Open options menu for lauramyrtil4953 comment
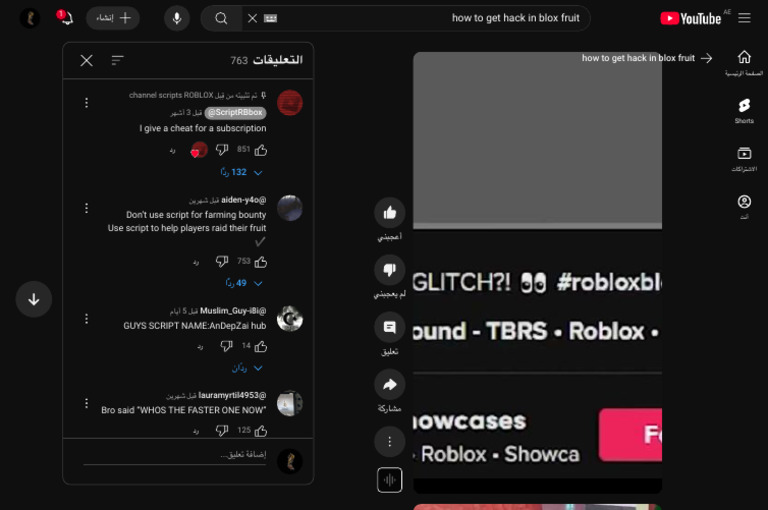 (86, 403)
